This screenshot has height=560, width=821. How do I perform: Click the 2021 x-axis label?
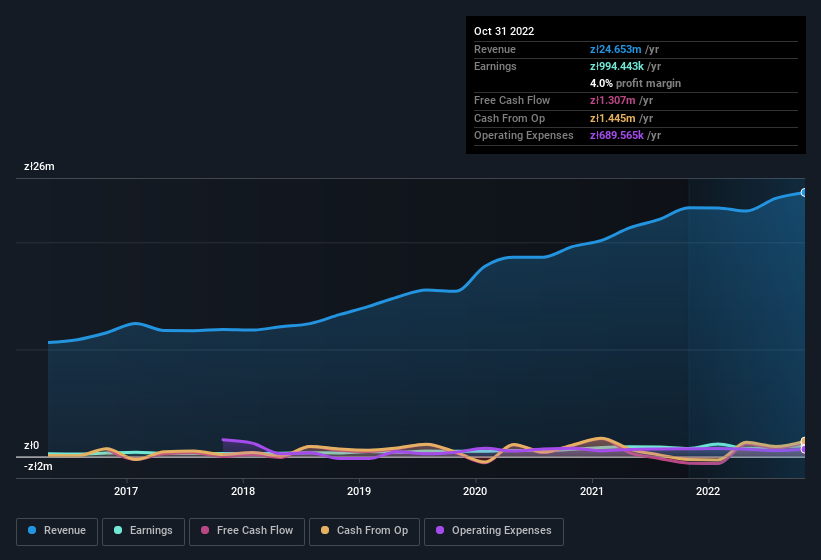pyautogui.click(x=592, y=491)
